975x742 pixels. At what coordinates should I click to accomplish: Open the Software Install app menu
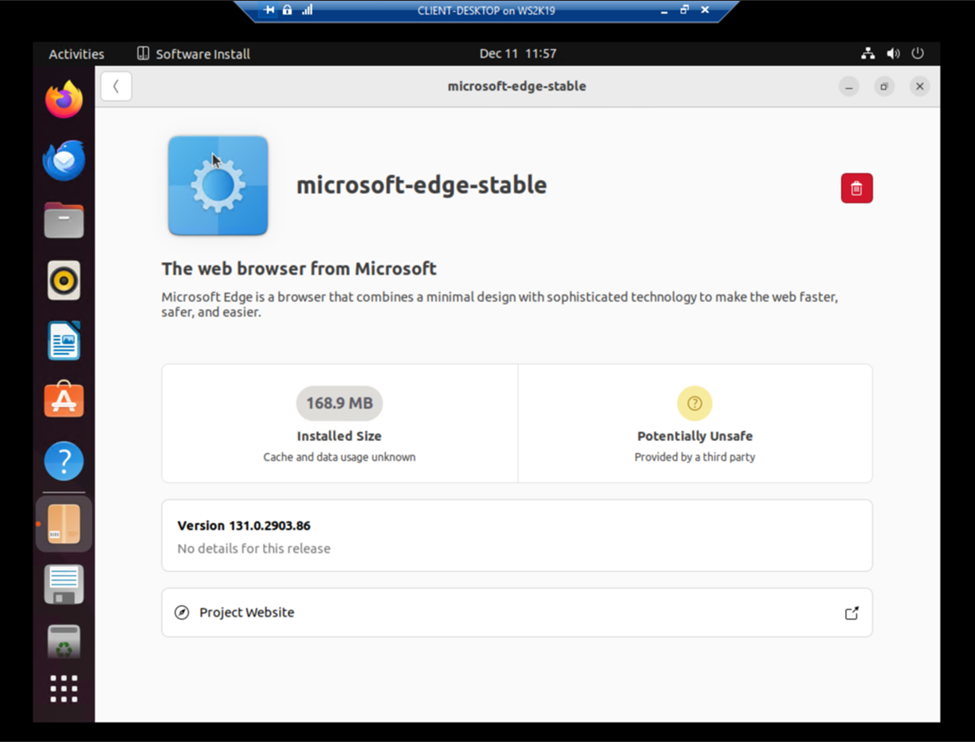pos(193,54)
